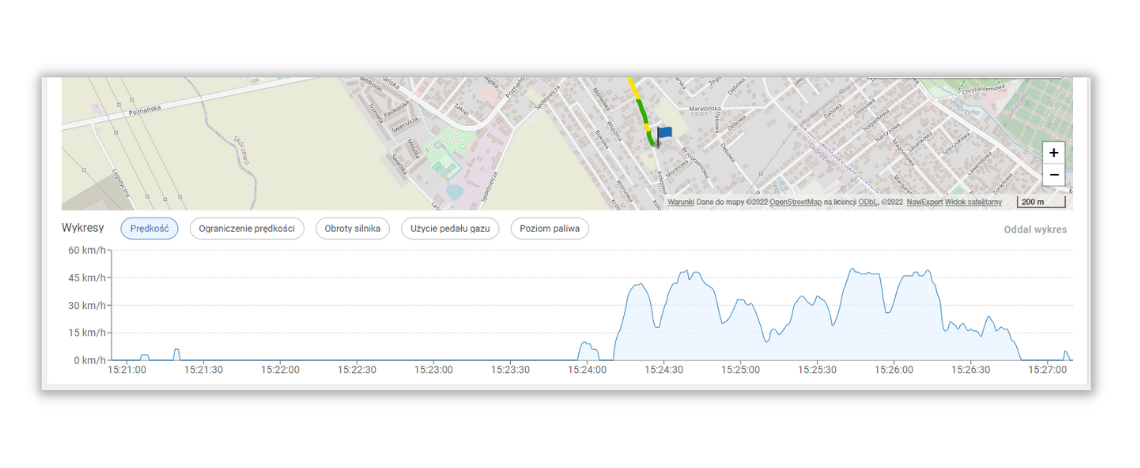The image size is (1140, 468).
Task: Switch to Poziom paliwa chart
Action: 549,229
